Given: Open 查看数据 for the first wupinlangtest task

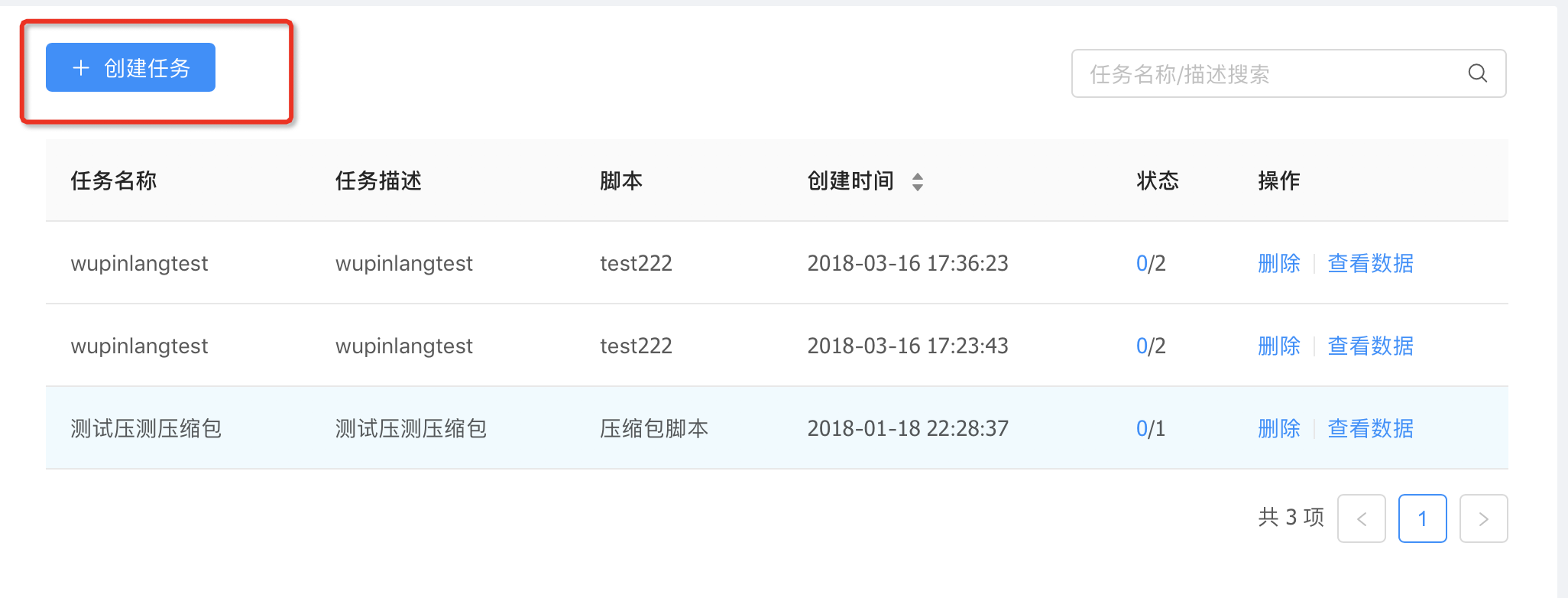Looking at the screenshot, I should tap(1369, 263).
